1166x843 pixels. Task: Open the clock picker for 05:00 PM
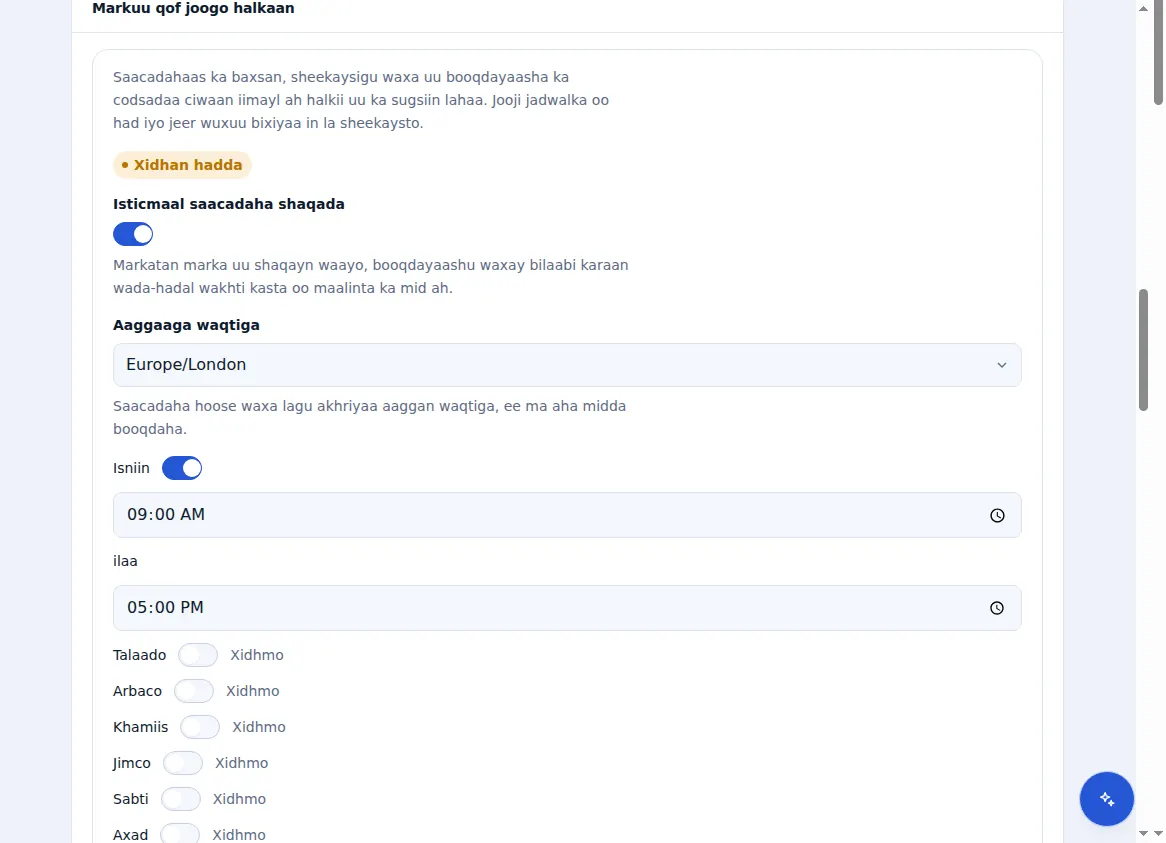point(997,608)
